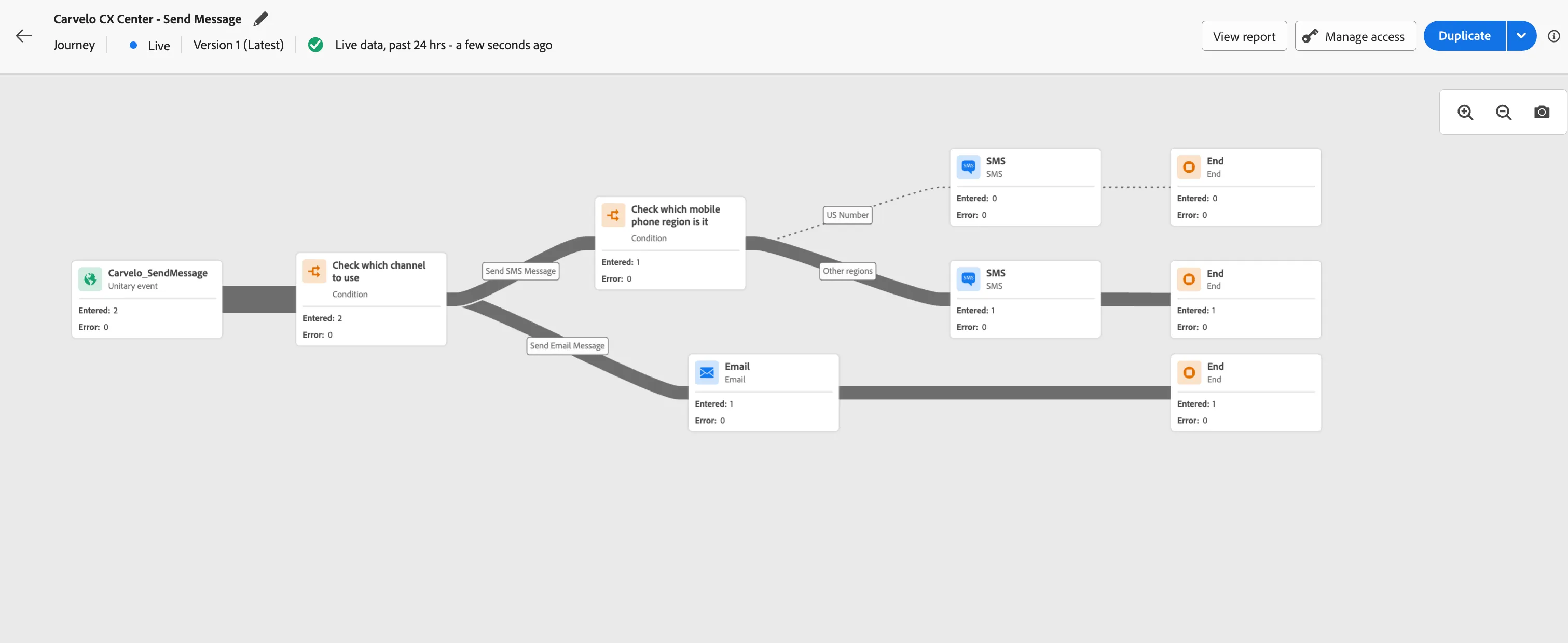Select the Send Email Message path label
The image size is (1568, 643).
(x=567, y=345)
